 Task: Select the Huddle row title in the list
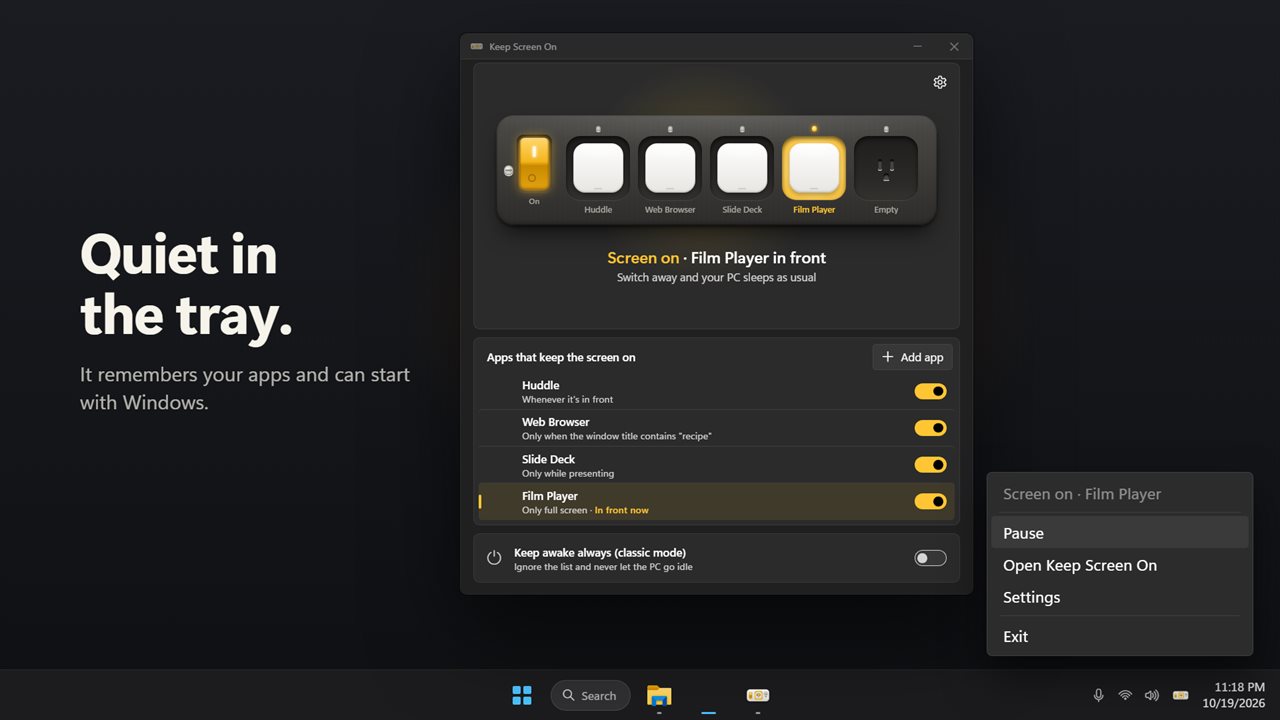pyautogui.click(x=541, y=385)
